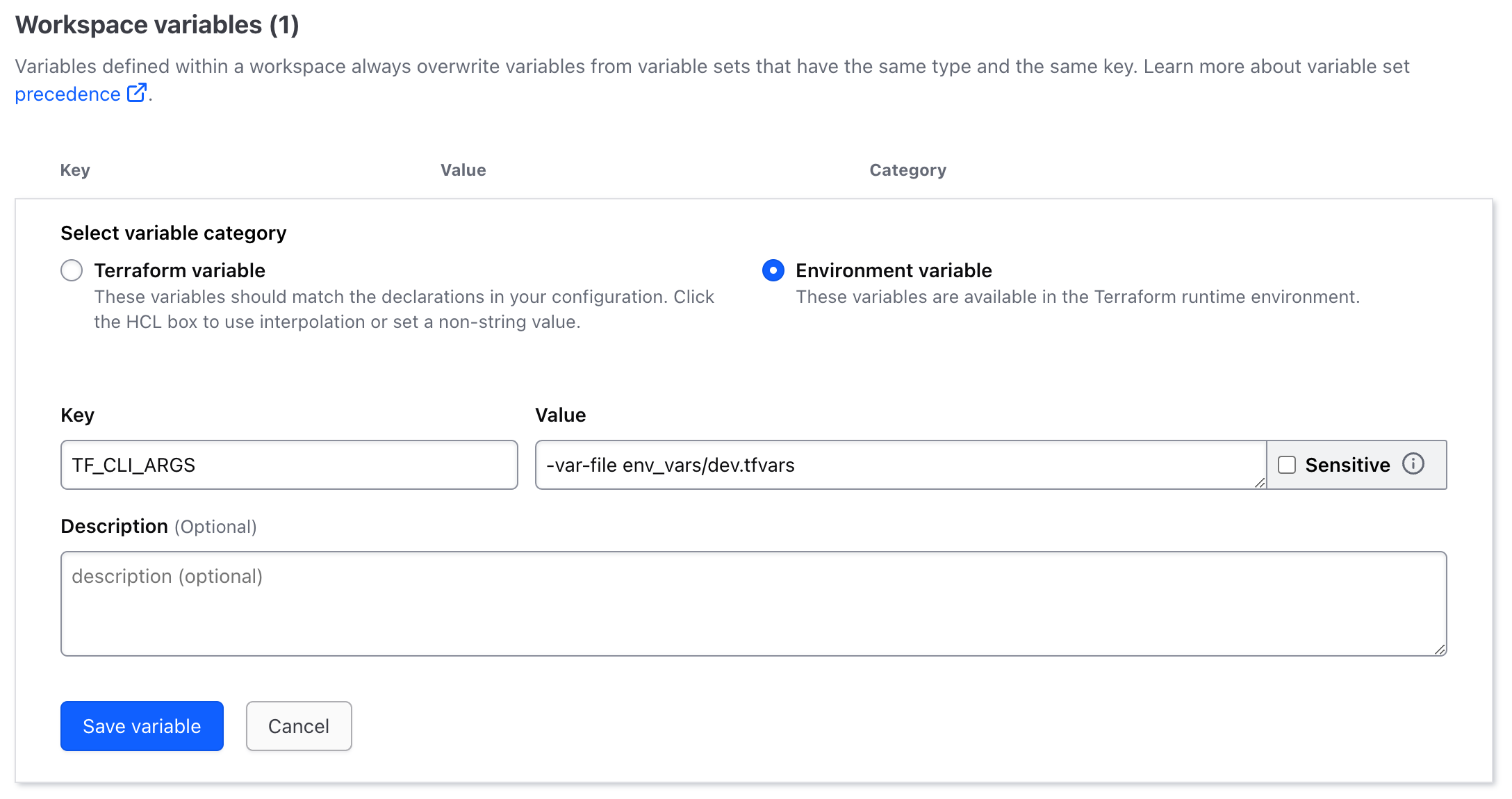Click the info icon next to Sensitive

1413,463
